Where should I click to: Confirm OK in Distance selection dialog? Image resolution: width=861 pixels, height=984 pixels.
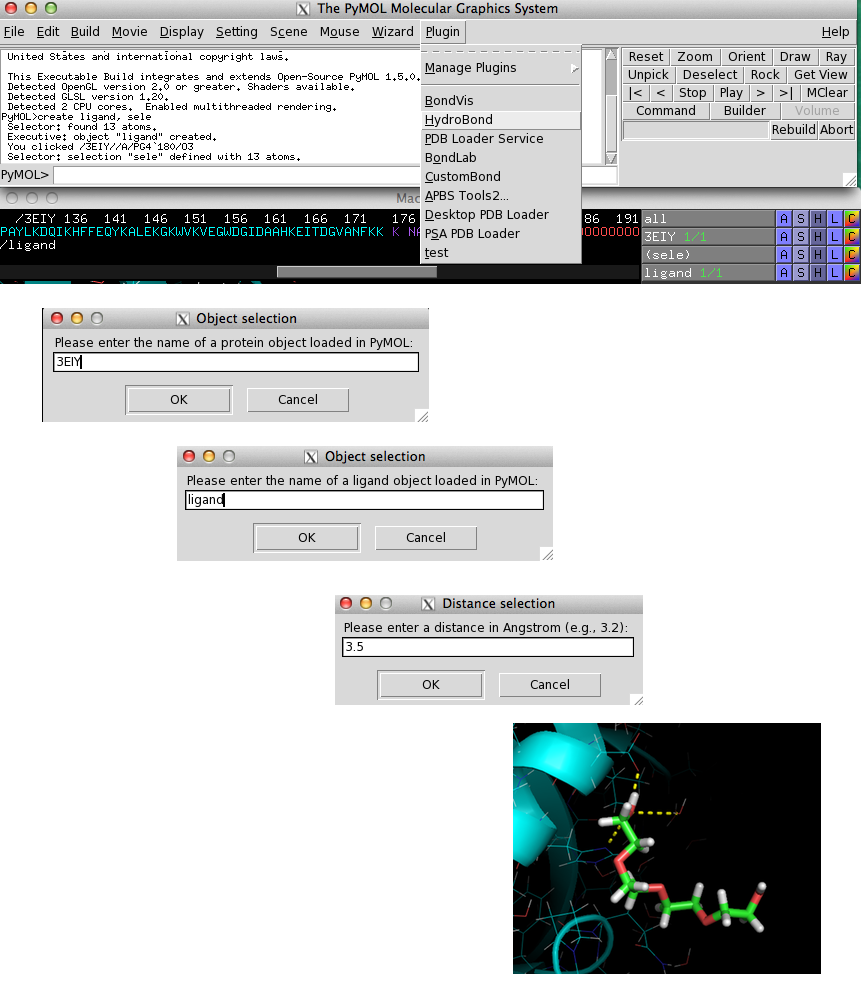tap(430, 685)
